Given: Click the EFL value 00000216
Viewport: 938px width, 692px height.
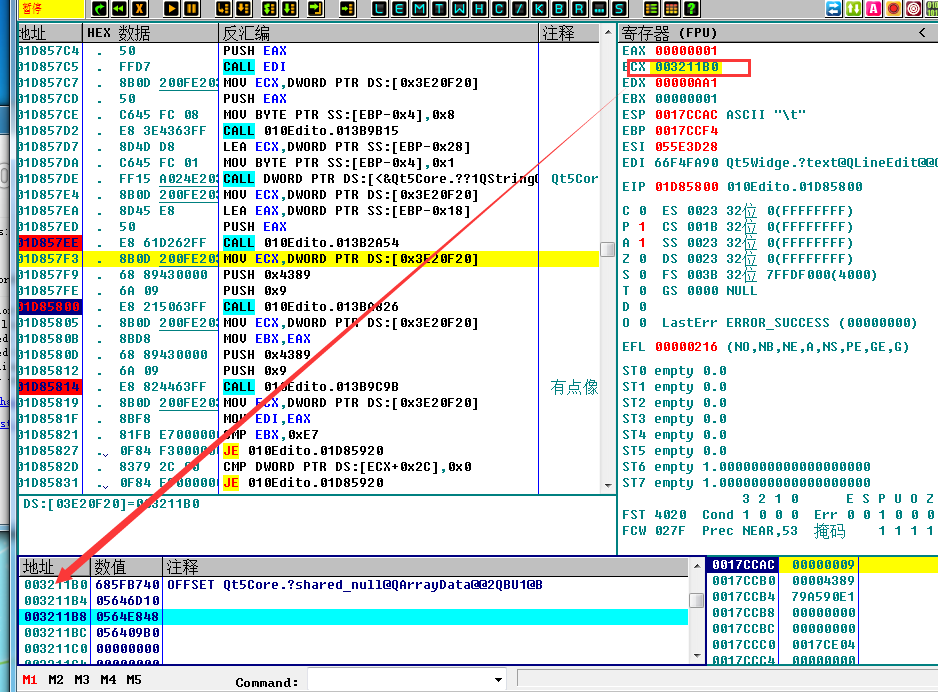Looking at the screenshot, I should click(x=686, y=347).
